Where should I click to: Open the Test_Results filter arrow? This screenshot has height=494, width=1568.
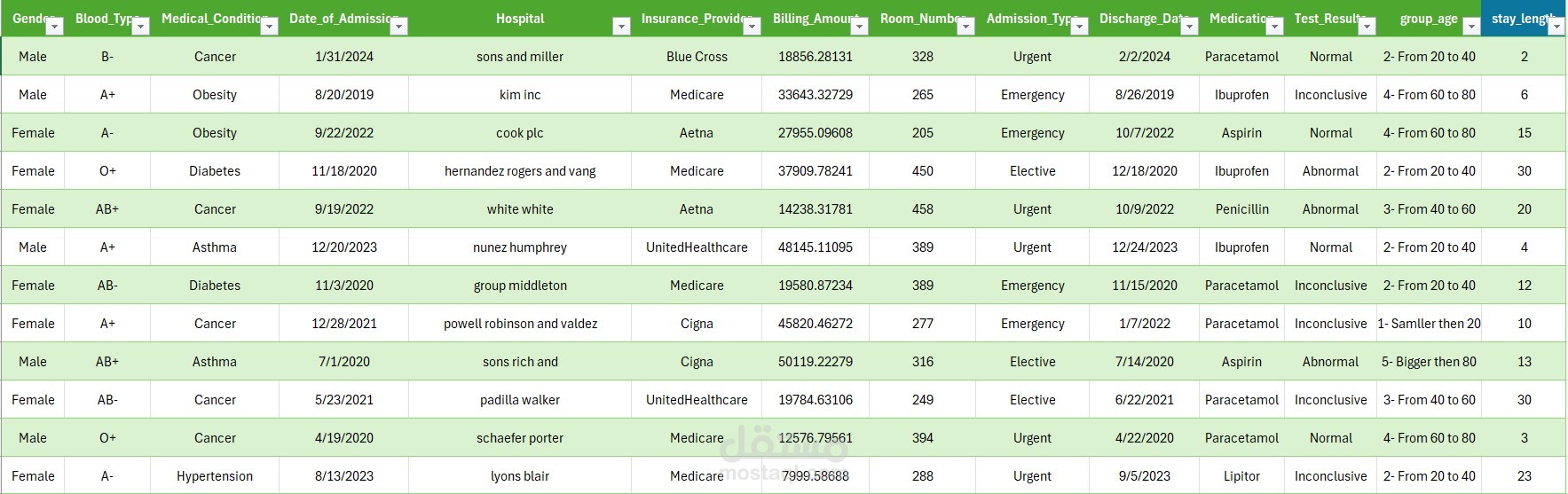click(x=1367, y=27)
